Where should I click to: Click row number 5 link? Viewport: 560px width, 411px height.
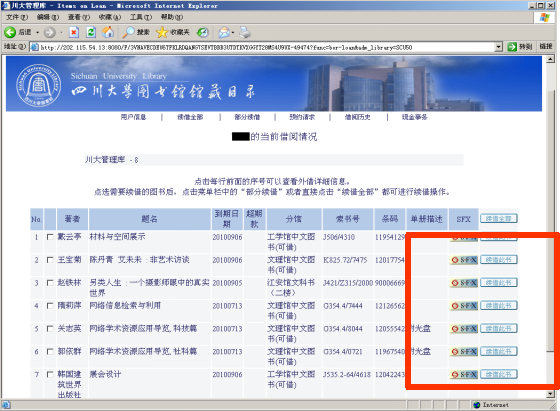pyautogui.click(x=36, y=329)
